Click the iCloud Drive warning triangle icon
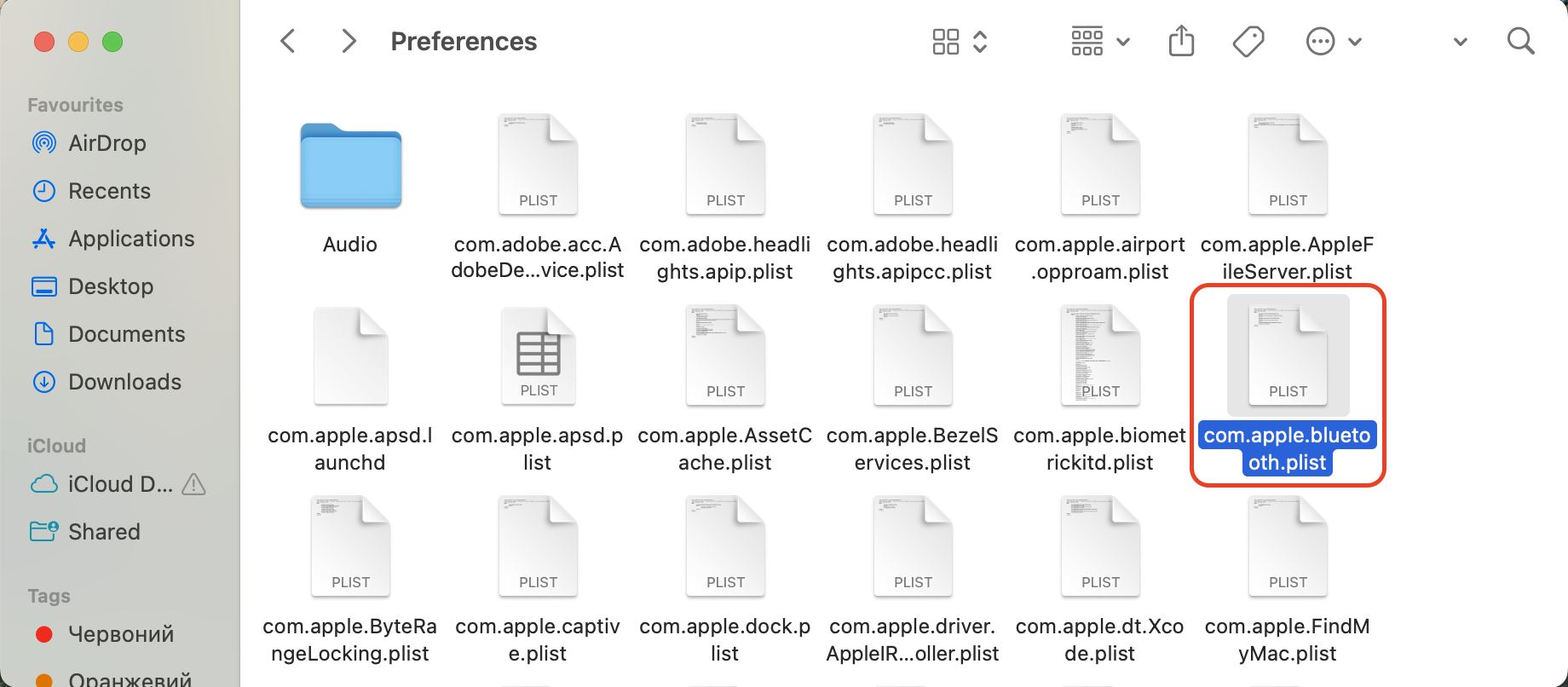This screenshot has height=687, width=1568. pyautogui.click(x=194, y=484)
